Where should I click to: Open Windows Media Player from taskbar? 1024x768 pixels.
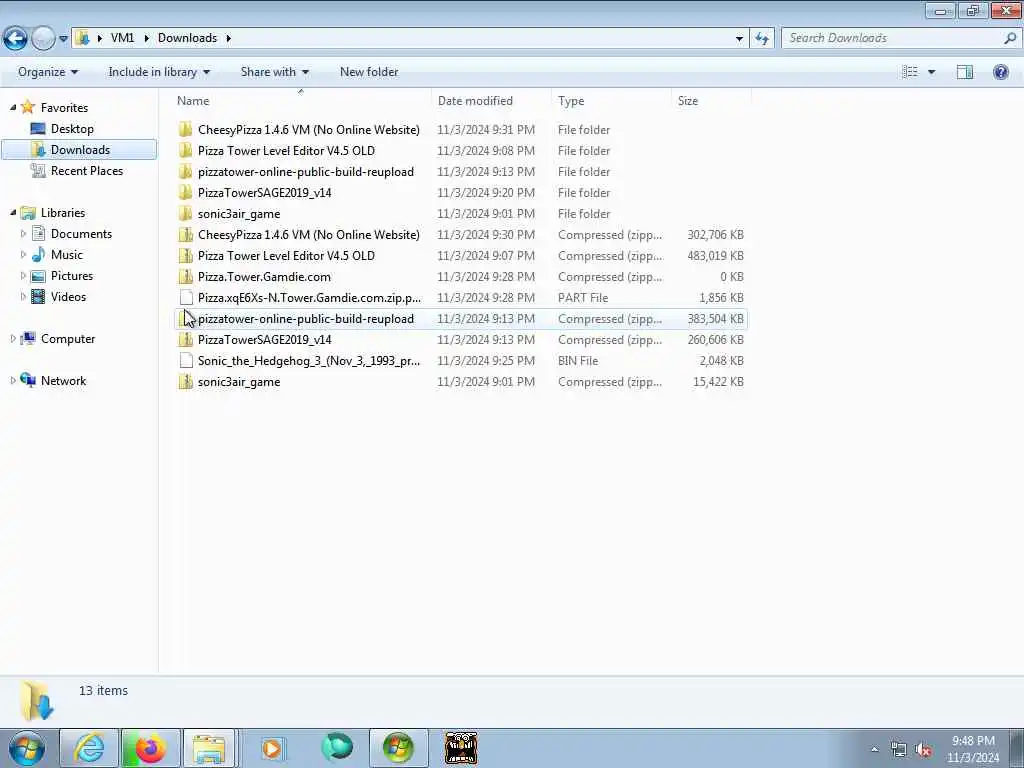(272, 748)
